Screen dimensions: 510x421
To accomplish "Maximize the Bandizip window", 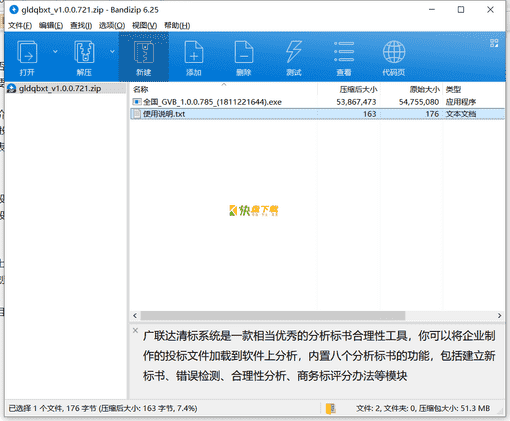I will click(461, 10).
